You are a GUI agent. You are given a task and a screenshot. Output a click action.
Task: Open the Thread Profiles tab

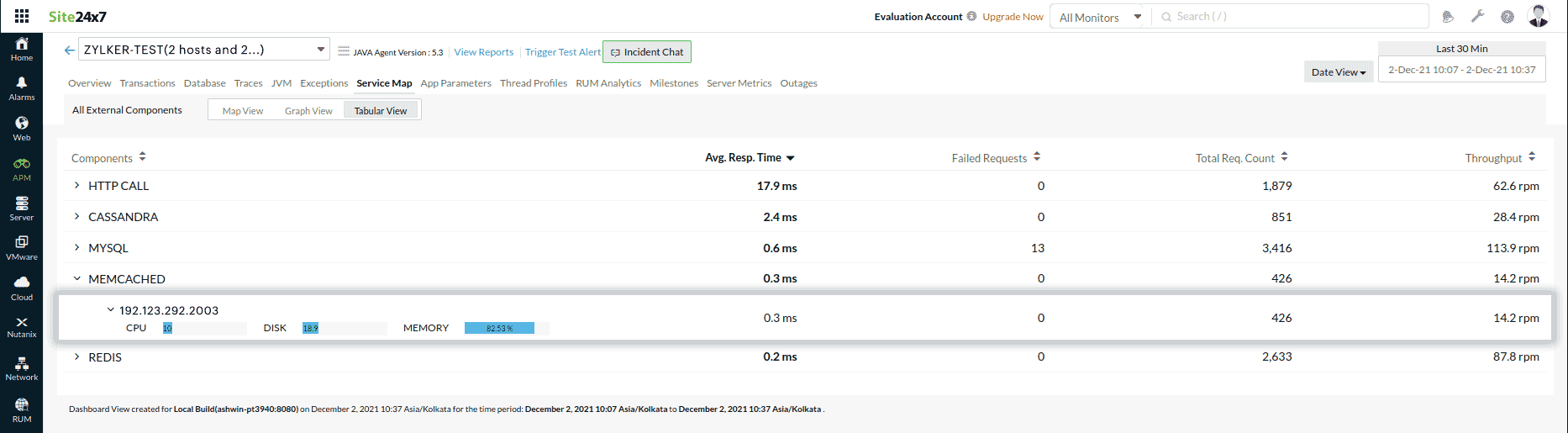point(534,83)
